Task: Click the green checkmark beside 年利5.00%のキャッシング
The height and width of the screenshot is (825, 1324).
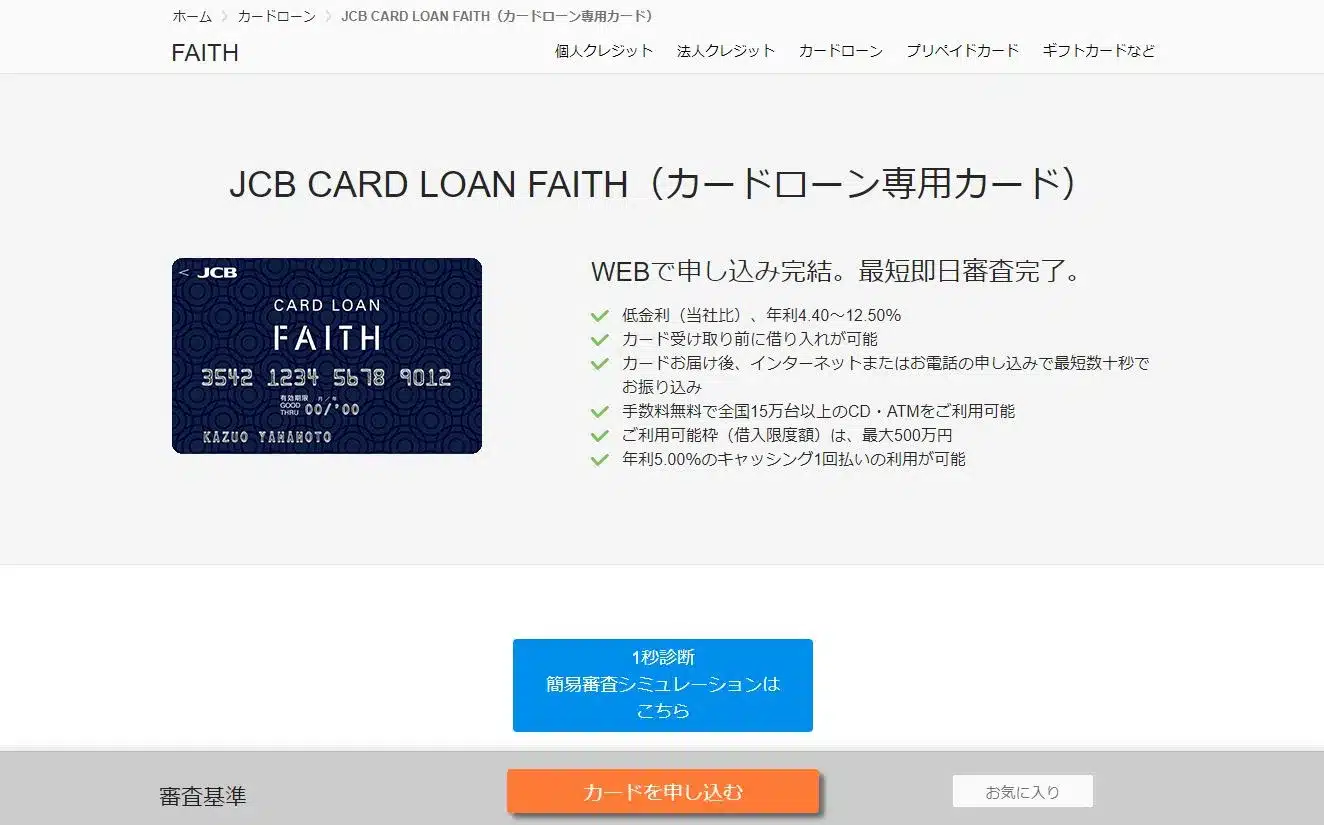Action: click(600, 459)
